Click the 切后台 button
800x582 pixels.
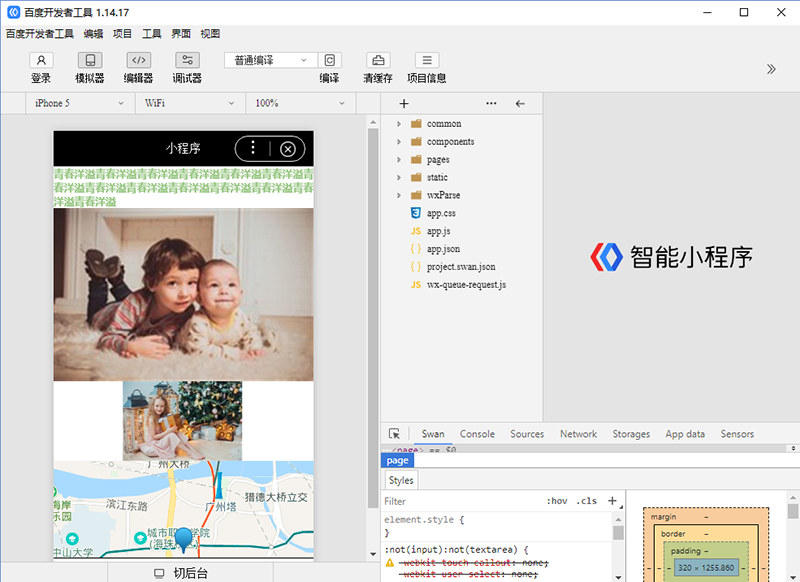click(x=181, y=573)
